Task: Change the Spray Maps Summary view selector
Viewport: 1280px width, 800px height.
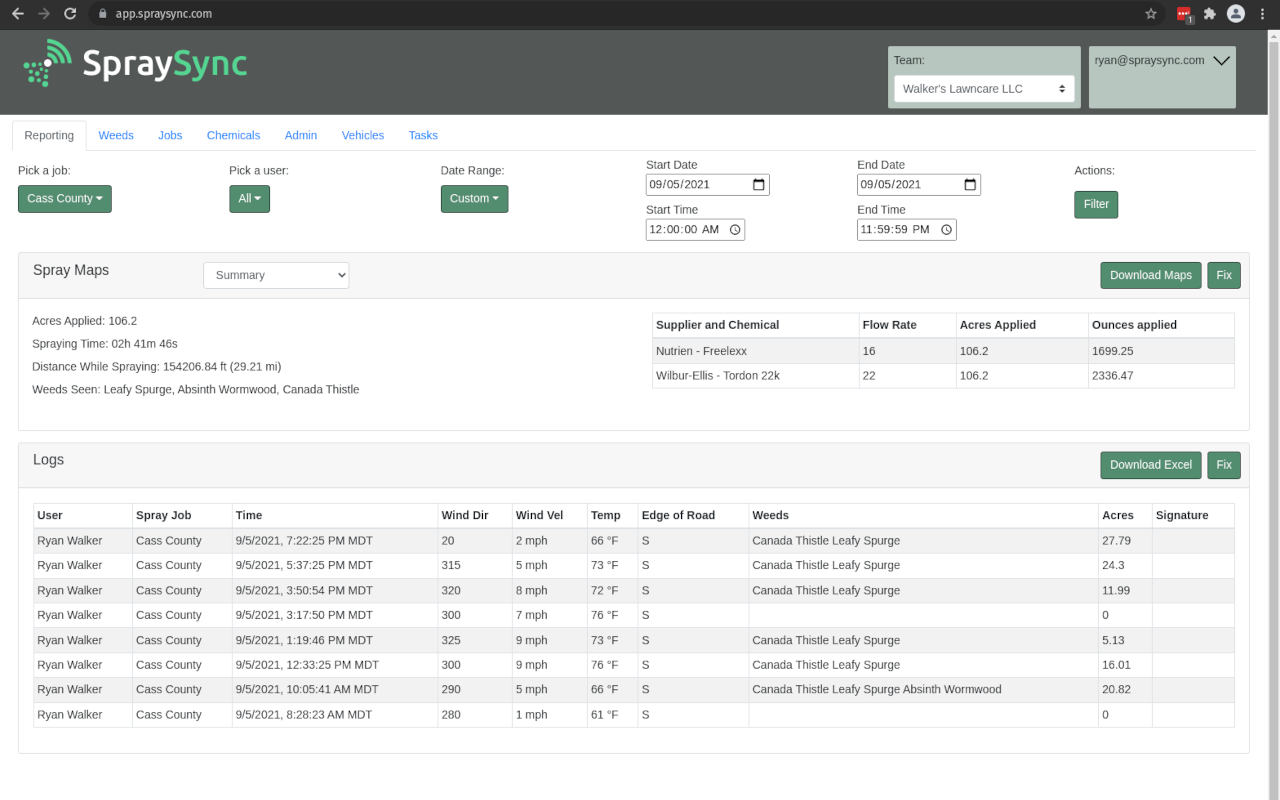Action: pos(276,274)
